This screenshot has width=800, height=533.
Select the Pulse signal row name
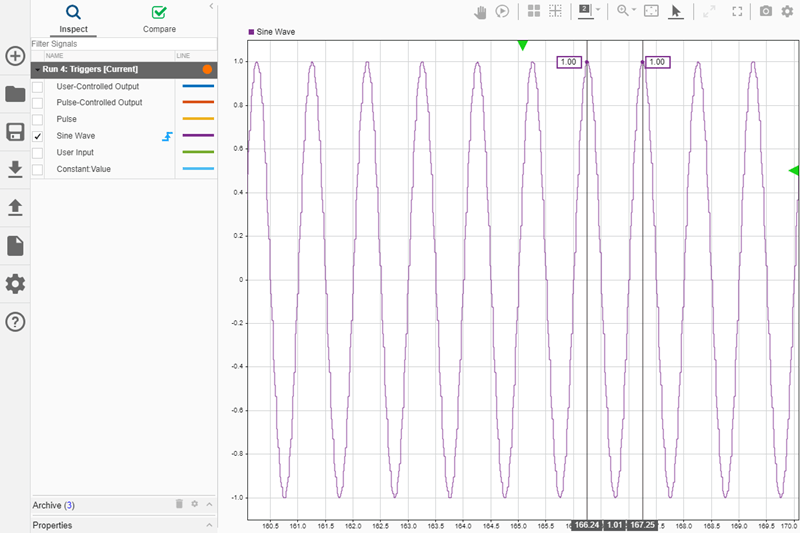(x=66, y=119)
